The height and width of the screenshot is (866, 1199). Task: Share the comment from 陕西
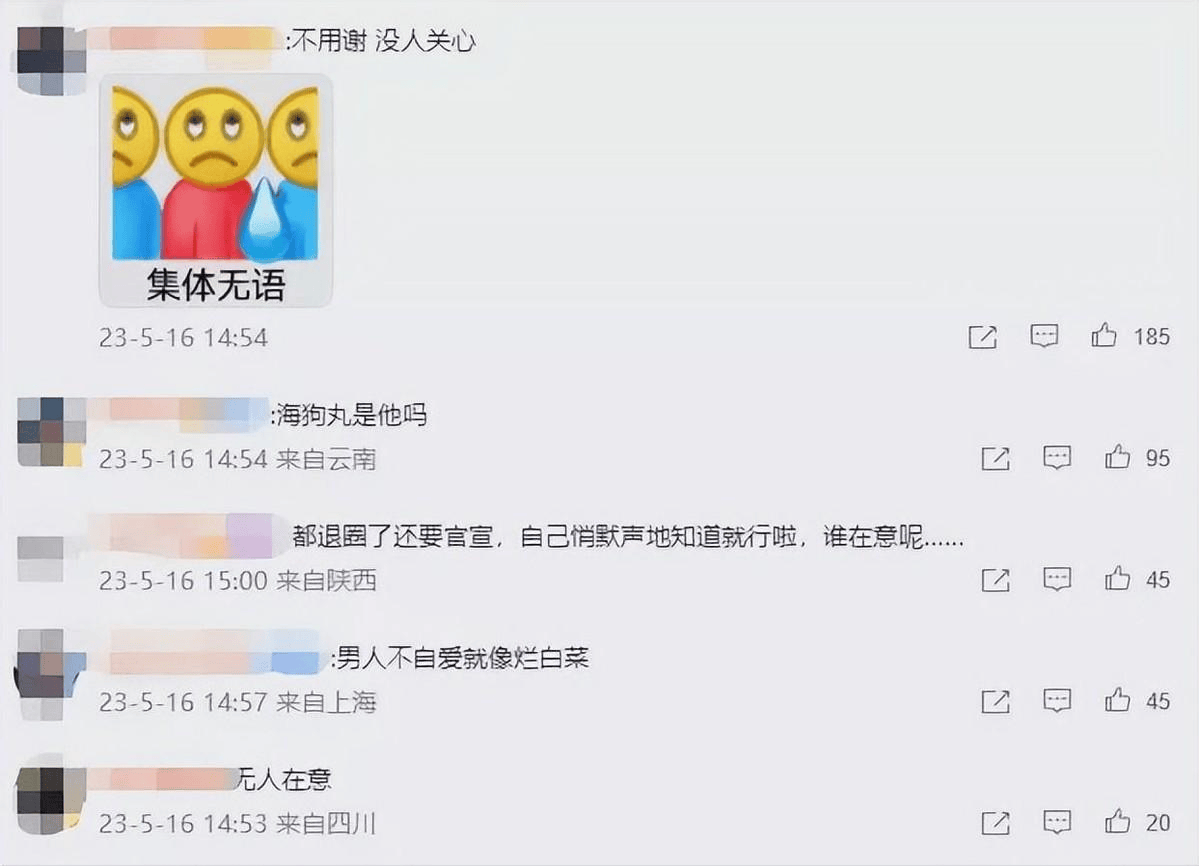pyautogui.click(x=996, y=580)
